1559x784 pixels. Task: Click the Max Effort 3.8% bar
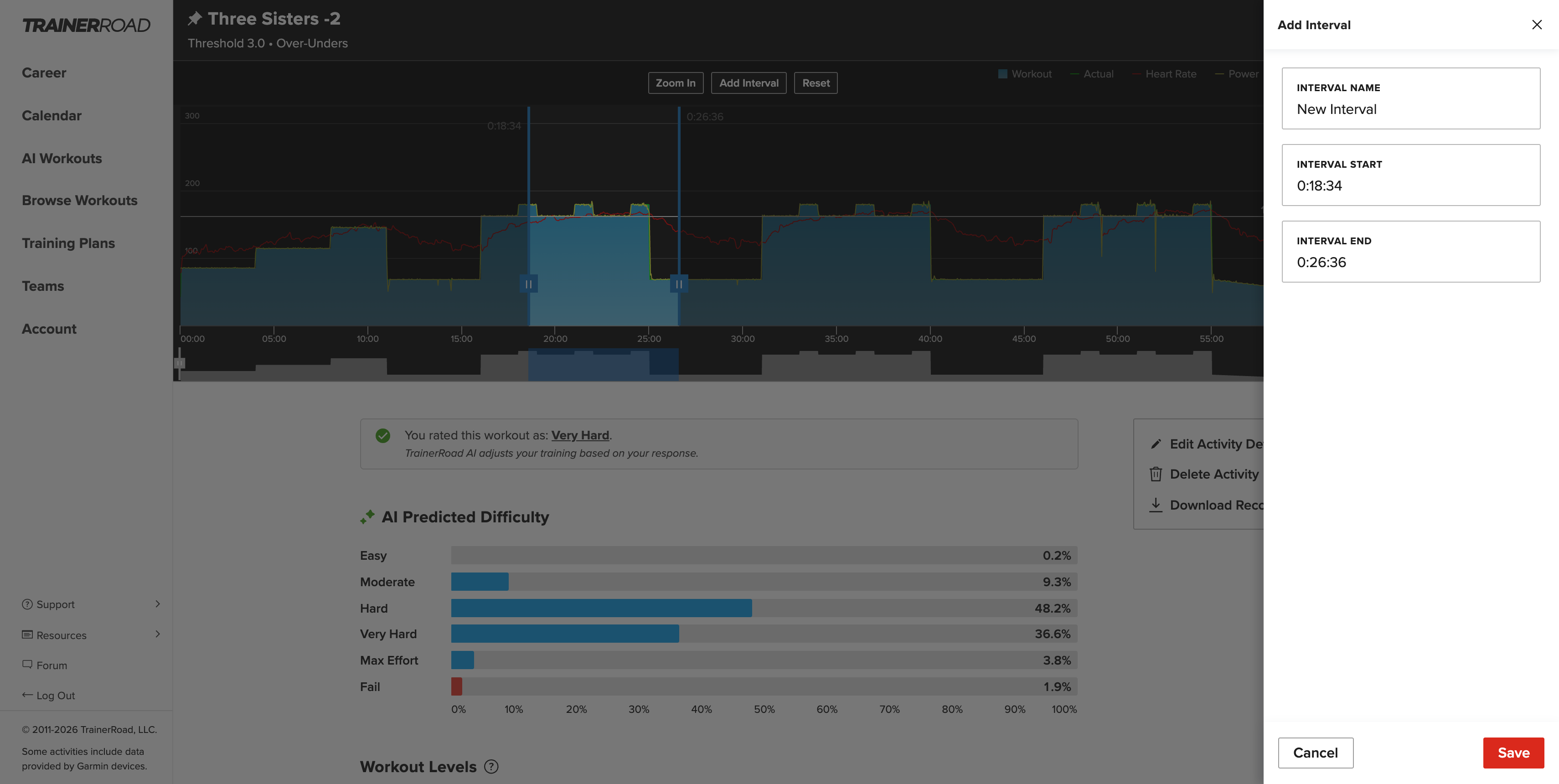(x=463, y=660)
